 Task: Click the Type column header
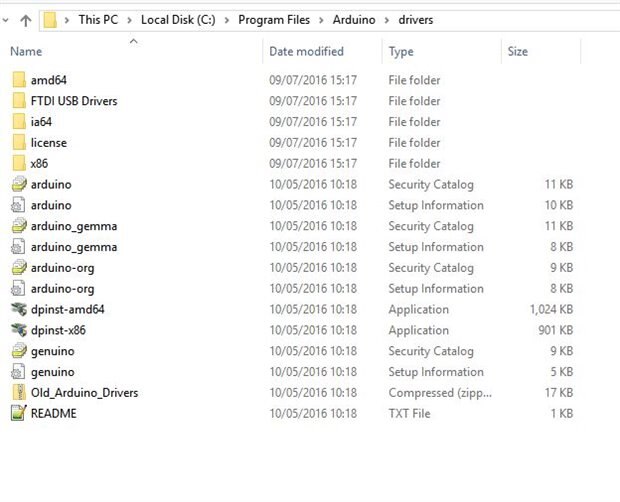point(401,51)
